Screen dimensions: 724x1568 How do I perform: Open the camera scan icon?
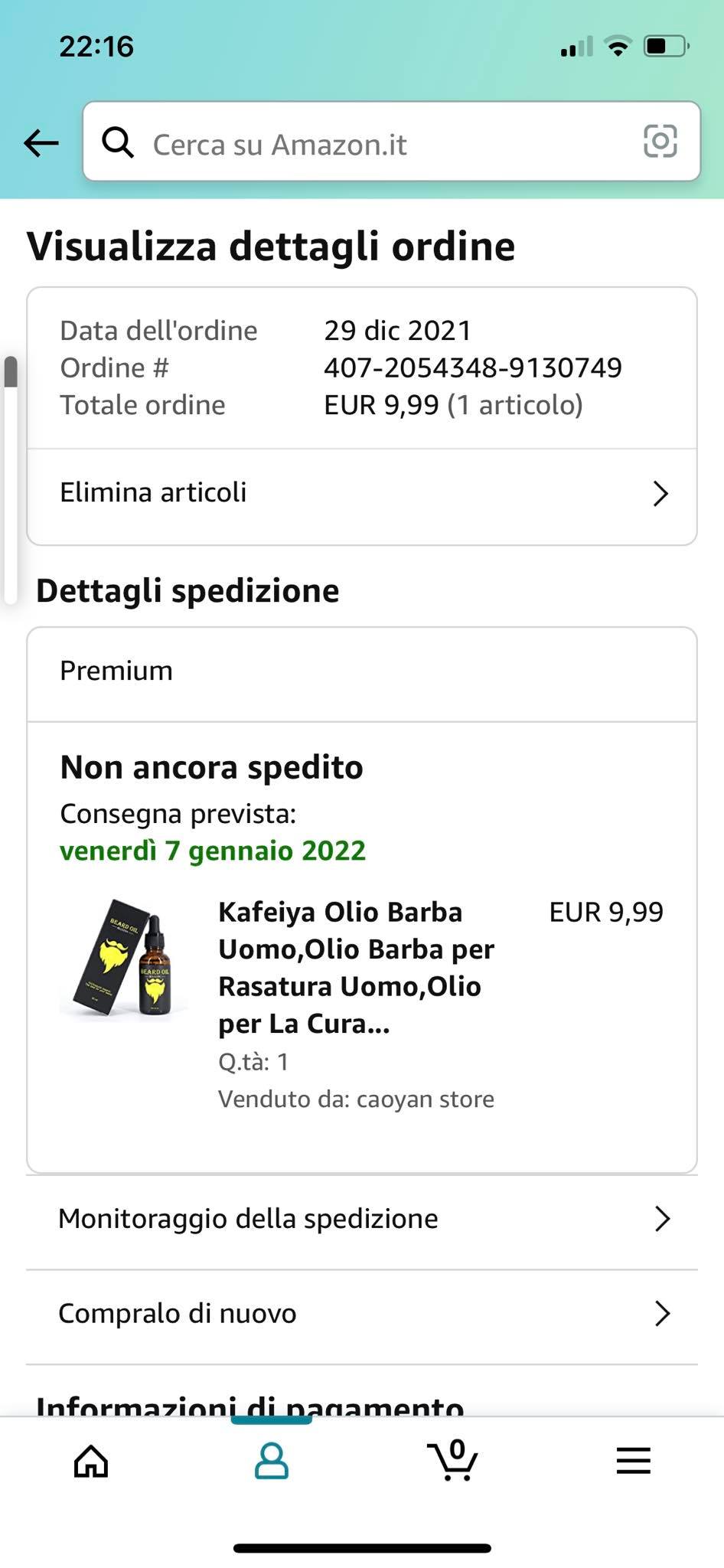click(x=660, y=142)
